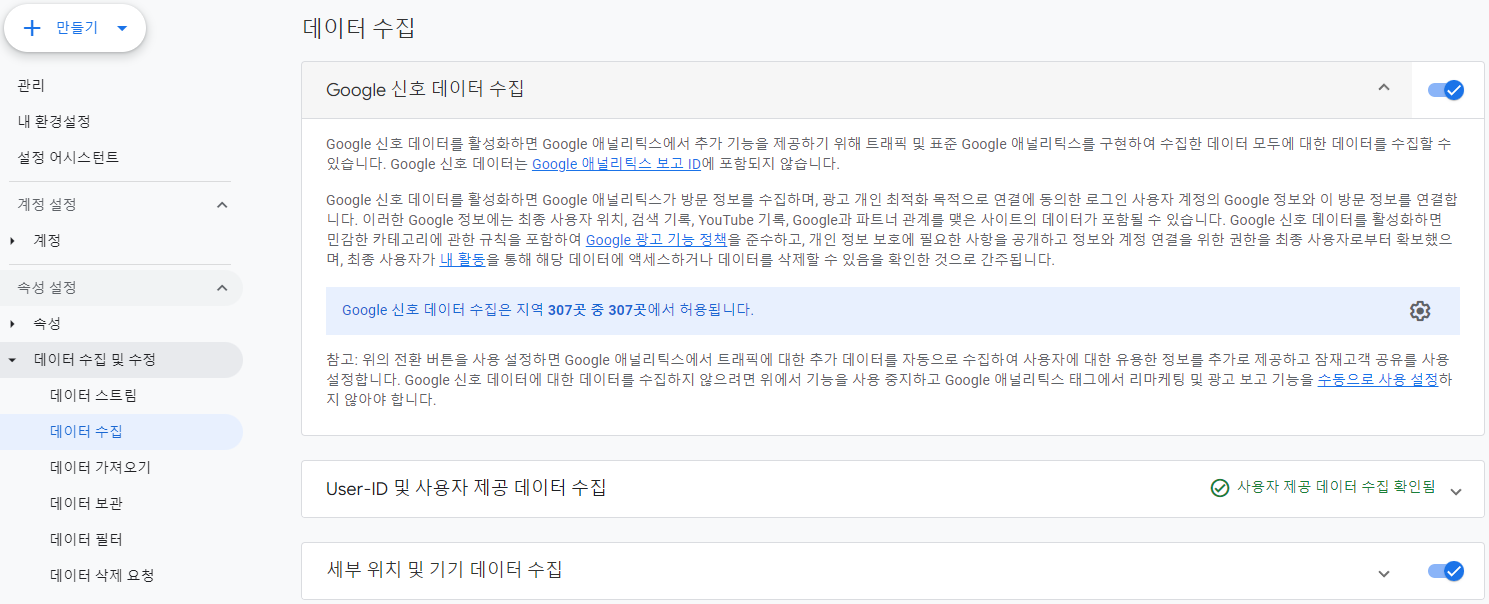Follow the Google 애널리틱스 보고 ID link
Image resolution: width=1489 pixels, height=604 pixels.
[x=616, y=164]
